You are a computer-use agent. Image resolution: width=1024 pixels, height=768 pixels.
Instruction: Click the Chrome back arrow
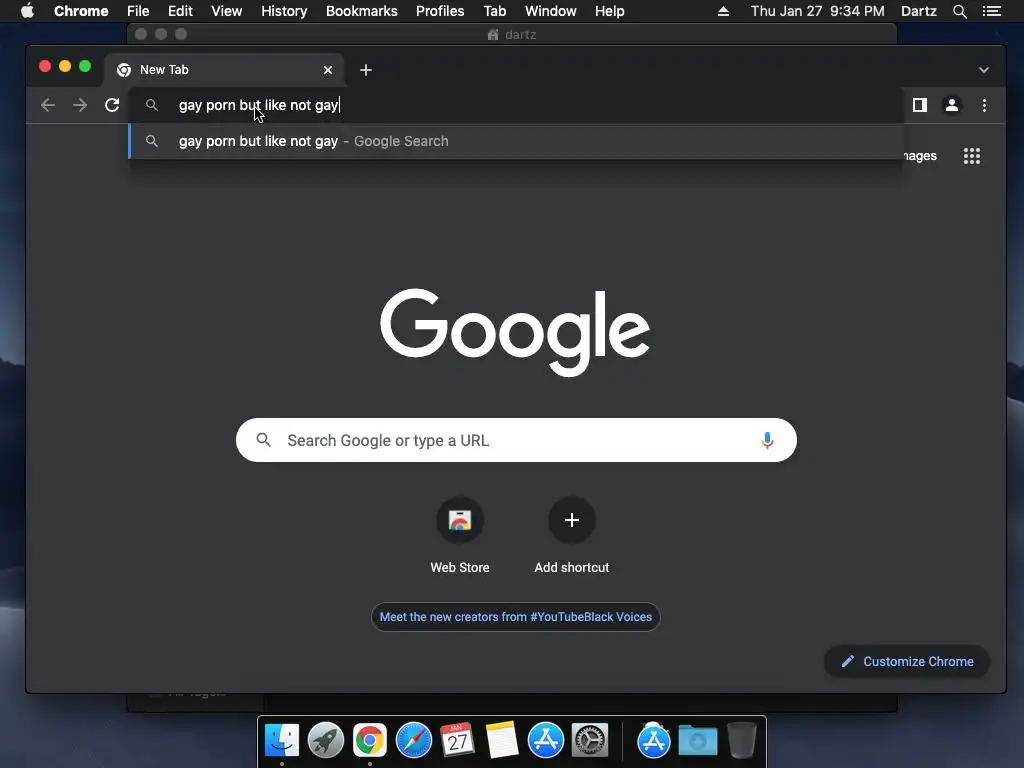(48, 105)
